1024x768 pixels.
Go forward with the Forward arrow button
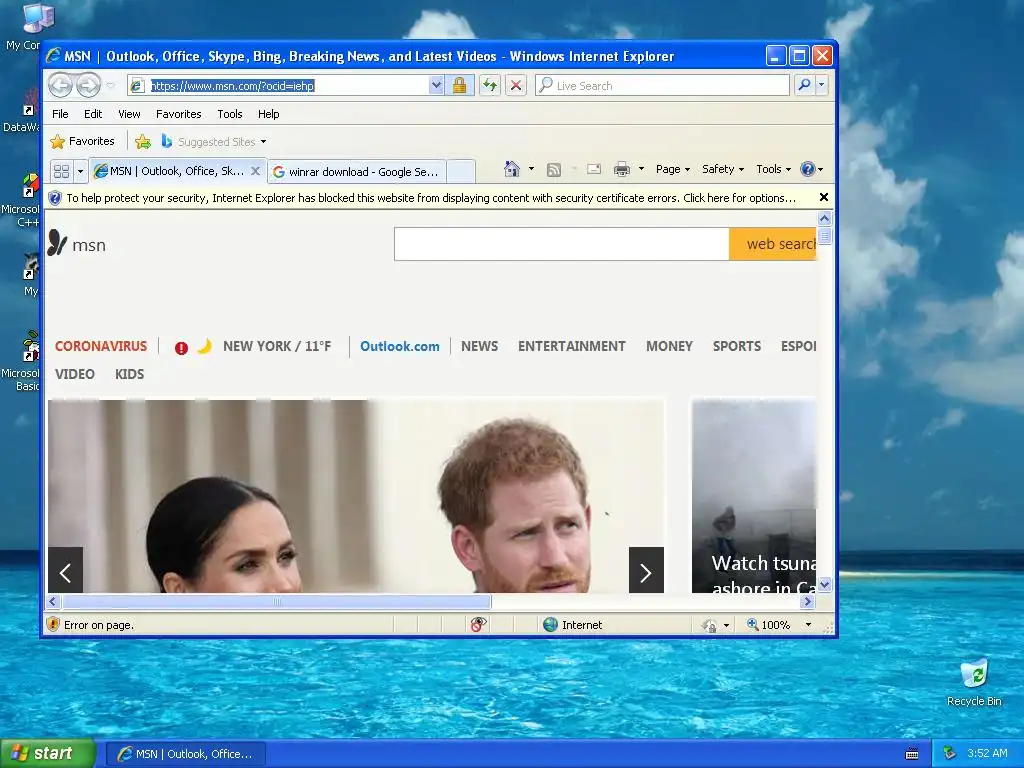point(88,86)
